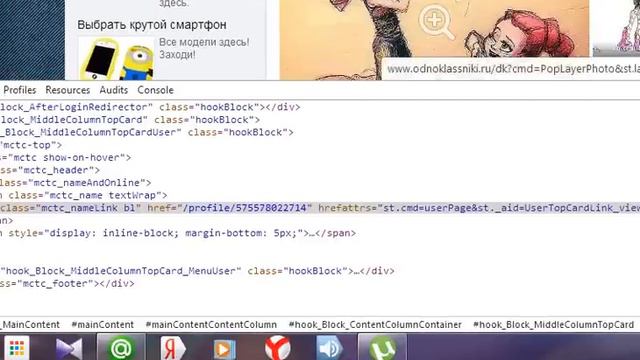Click the colorful grid taskbar icon
640x360 pixels.
coord(17,349)
